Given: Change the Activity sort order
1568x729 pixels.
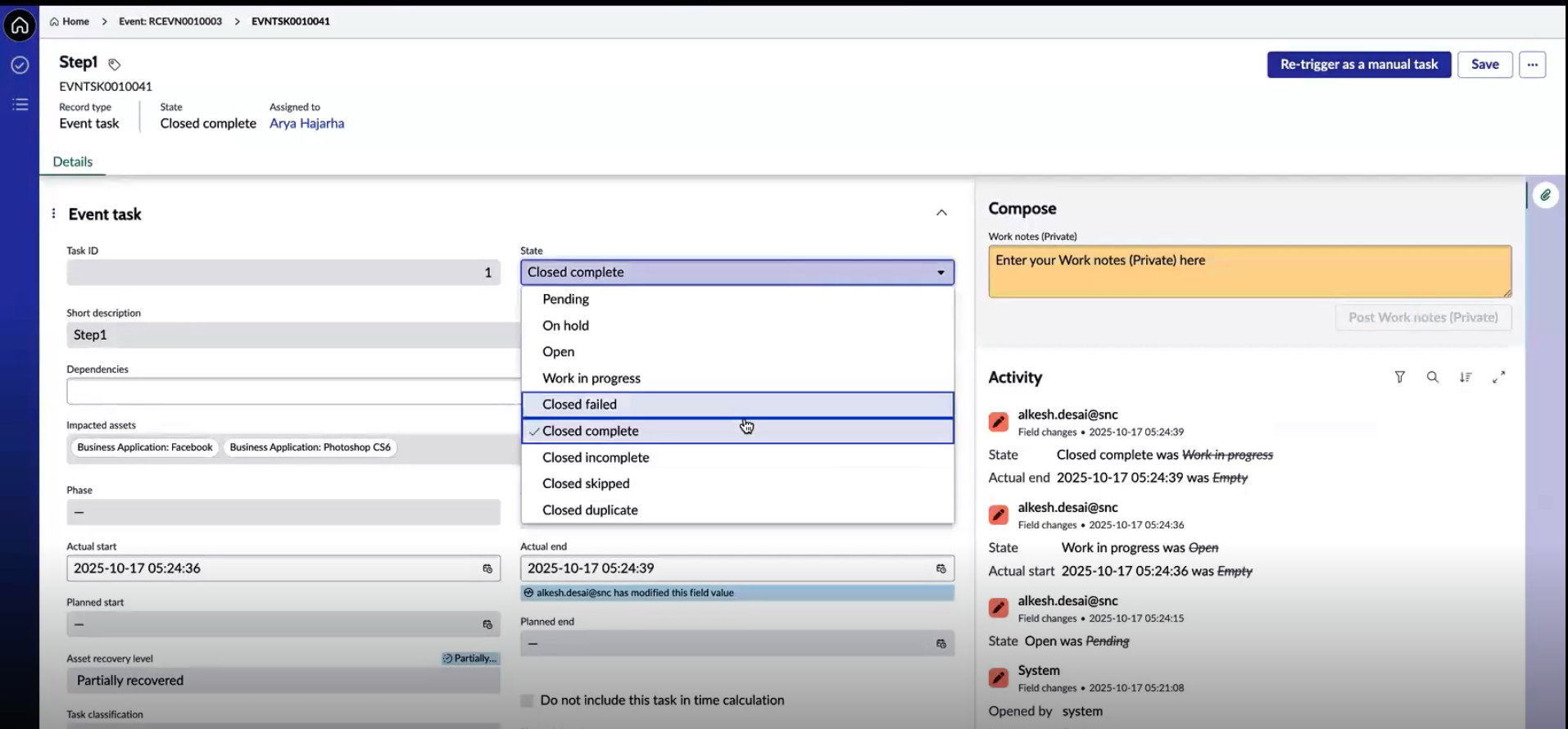Looking at the screenshot, I should point(1465,377).
